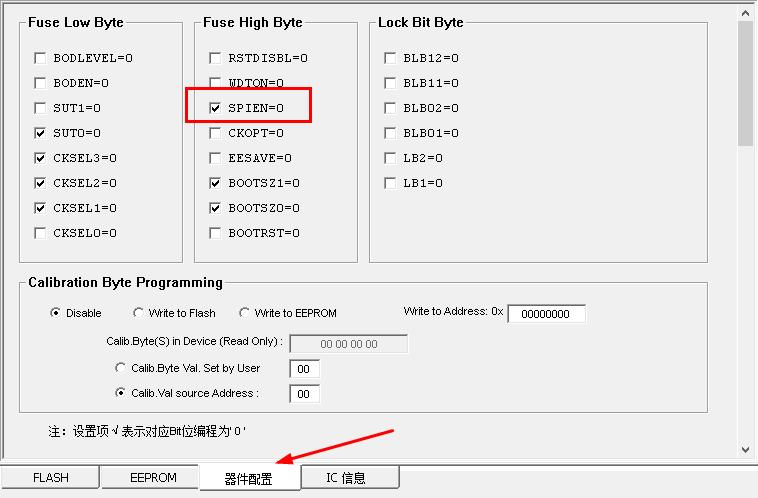Open the EEPROM tab
758x498 pixels.
[x=153, y=478]
